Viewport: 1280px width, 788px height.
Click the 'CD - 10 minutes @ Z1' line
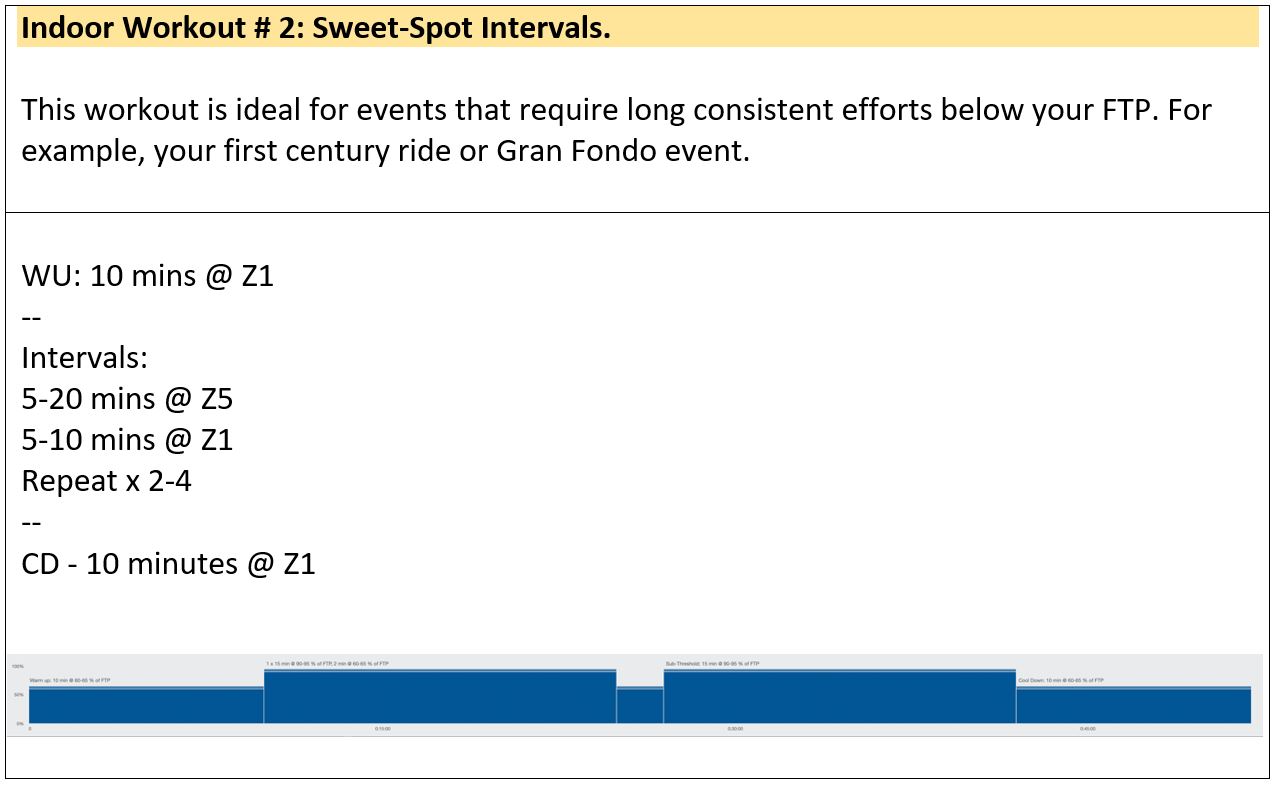169,564
